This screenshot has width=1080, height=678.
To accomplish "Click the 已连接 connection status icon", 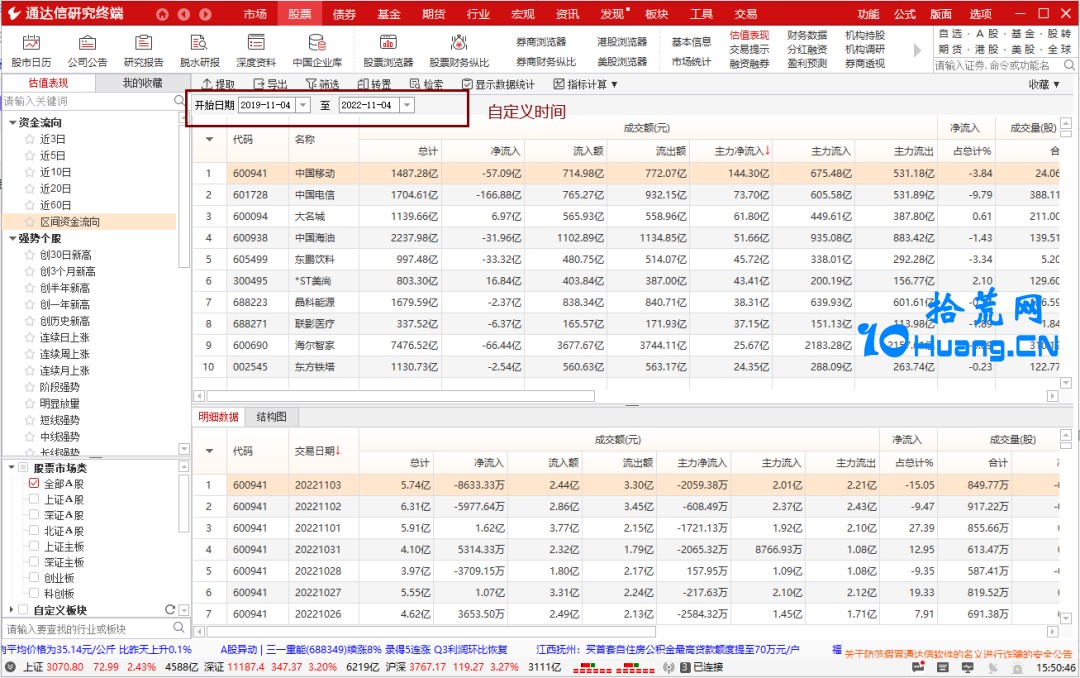I will click(685, 667).
